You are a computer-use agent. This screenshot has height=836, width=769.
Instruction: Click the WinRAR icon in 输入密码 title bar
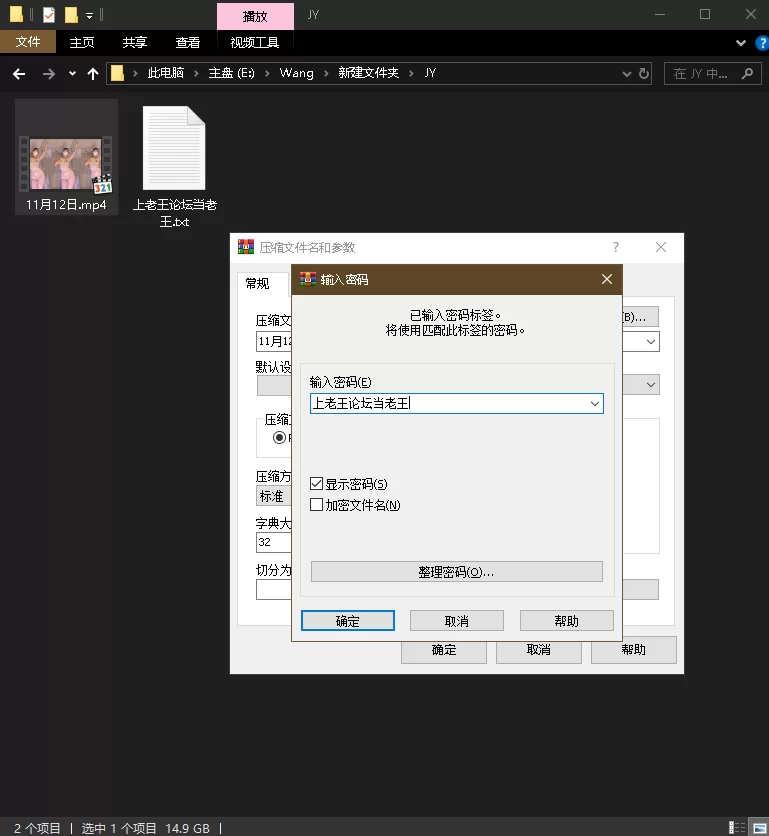308,279
